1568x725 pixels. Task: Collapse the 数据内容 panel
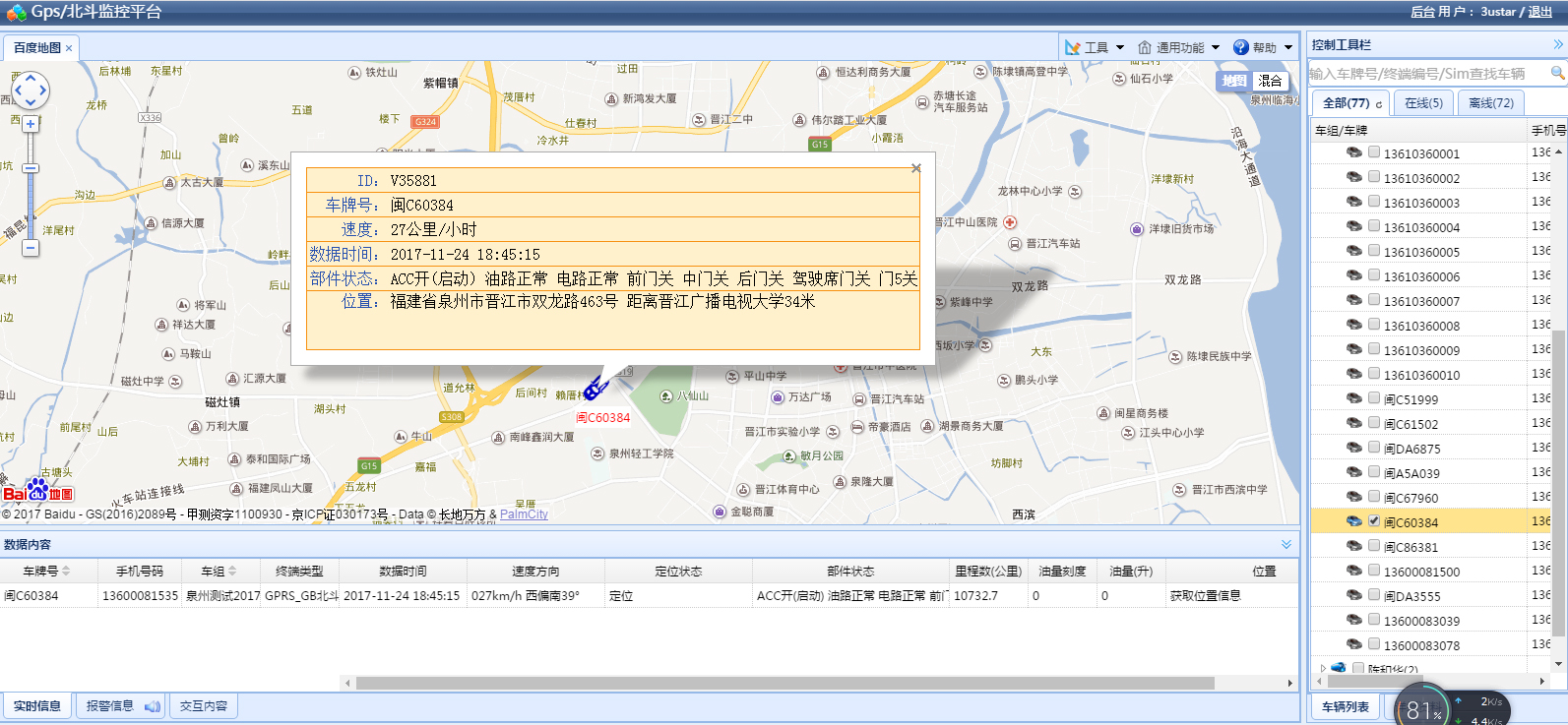pyautogui.click(x=1286, y=544)
